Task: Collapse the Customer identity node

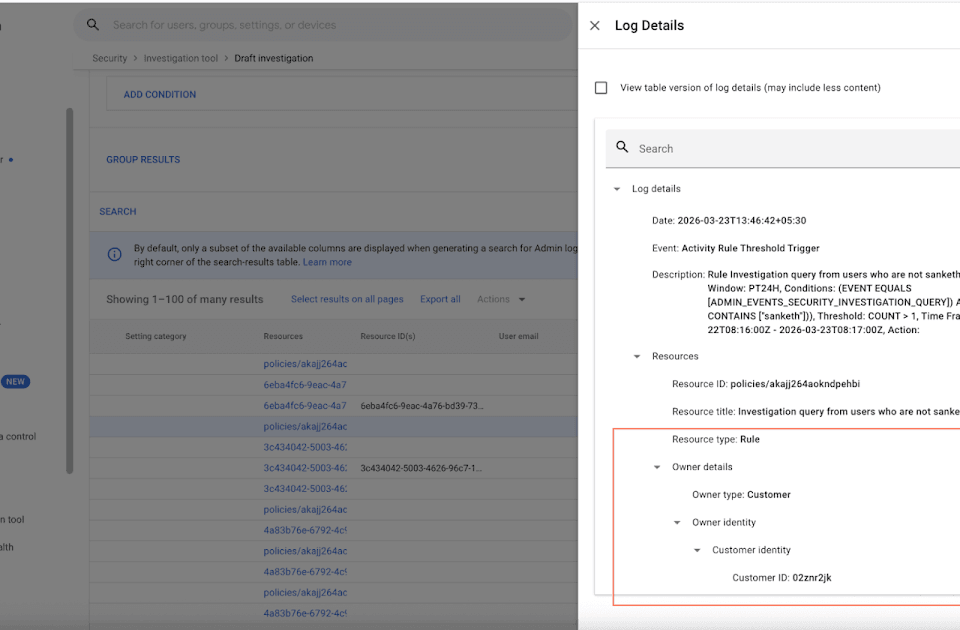Action: pyautogui.click(x=697, y=550)
